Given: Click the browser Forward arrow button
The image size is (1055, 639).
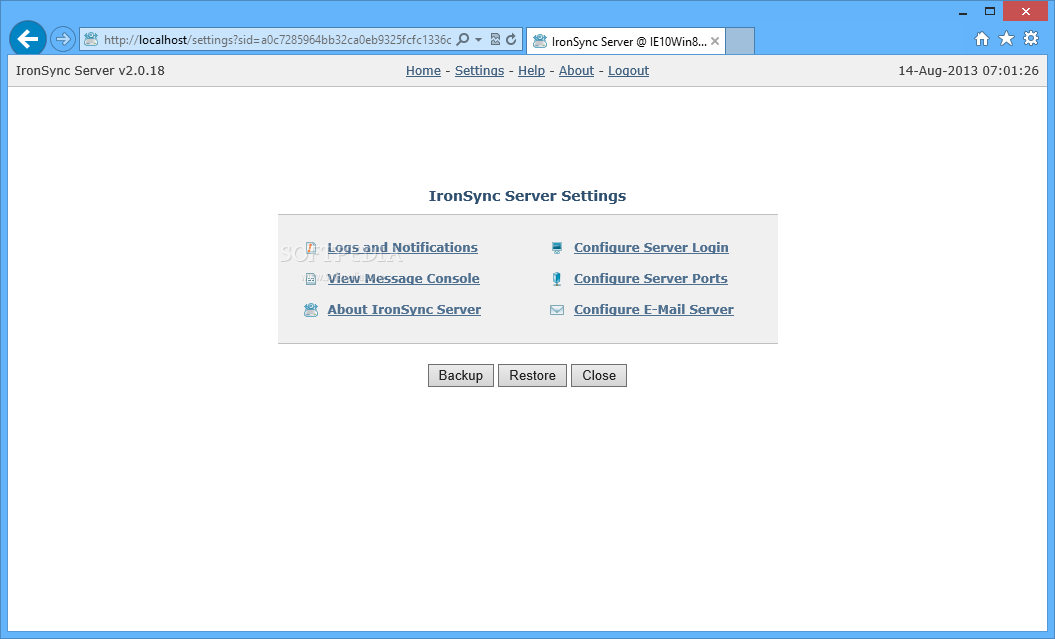Looking at the screenshot, I should coord(63,39).
